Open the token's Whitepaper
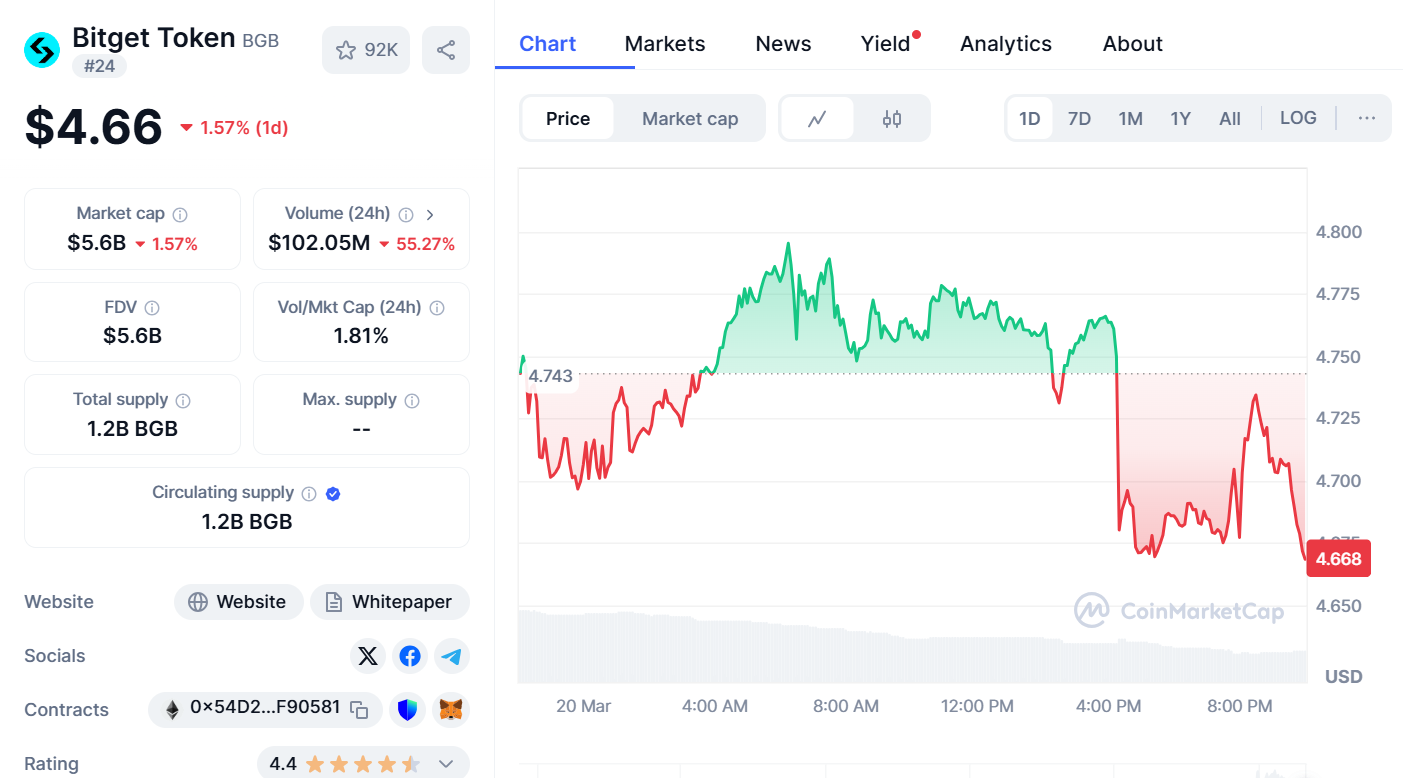This screenshot has width=1403, height=778. pos(390,601)
